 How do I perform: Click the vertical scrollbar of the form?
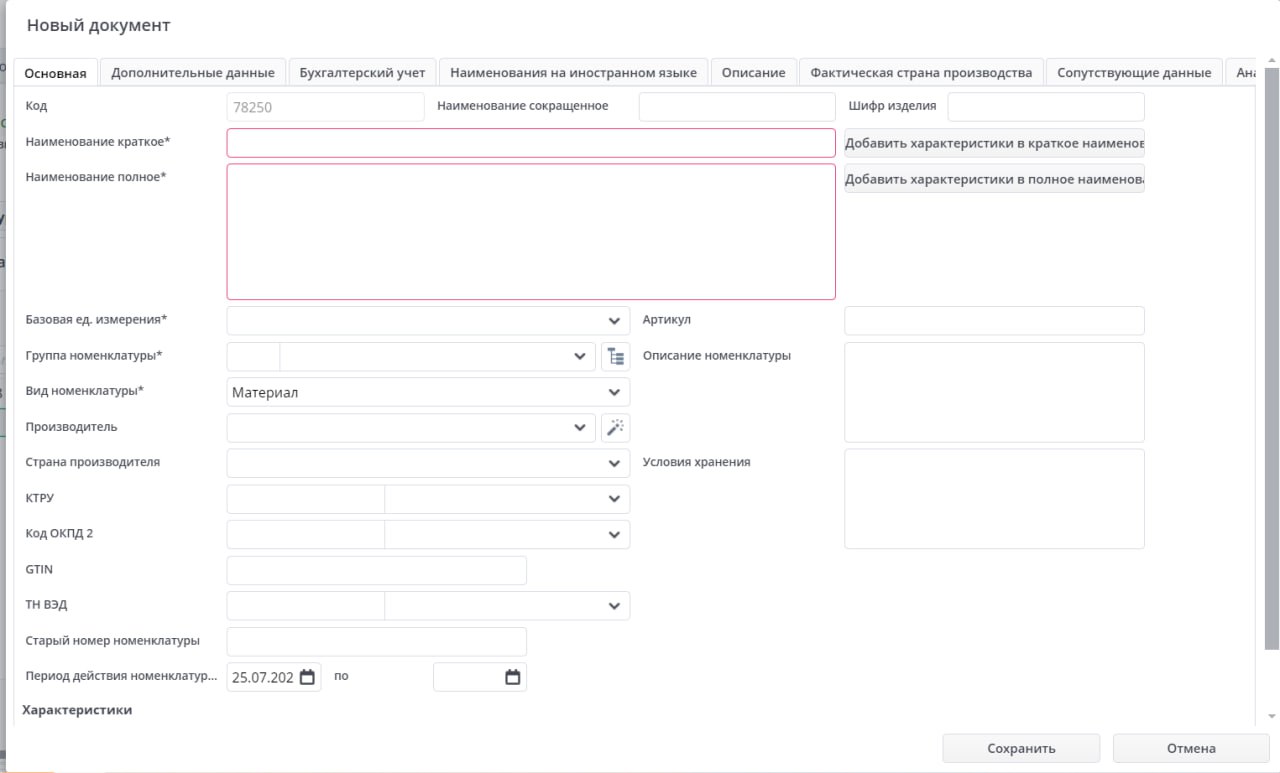tap(1271, 360)
